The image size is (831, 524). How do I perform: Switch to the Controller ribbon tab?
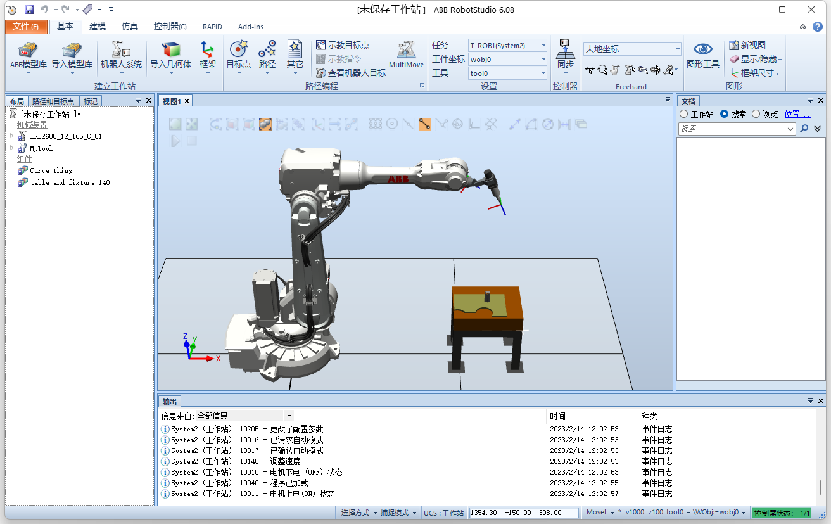(170, 26)
